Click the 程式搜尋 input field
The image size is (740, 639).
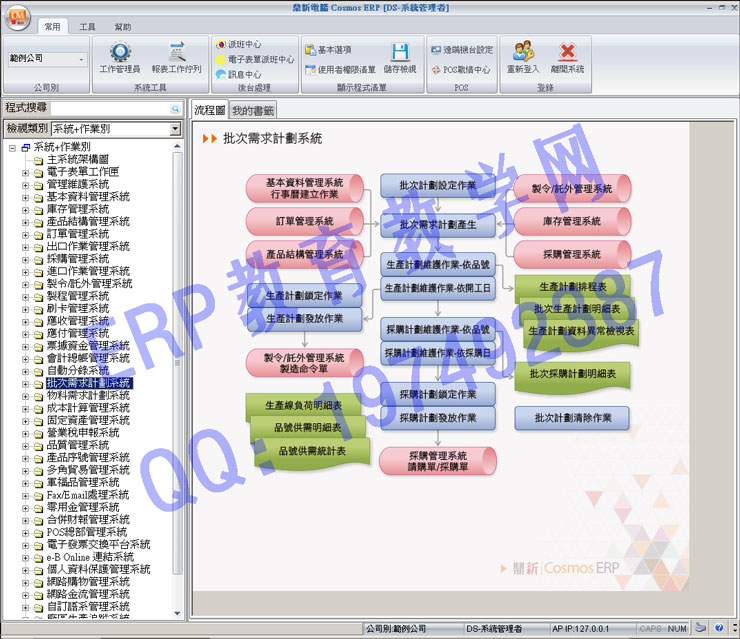(x=110, y=109)
